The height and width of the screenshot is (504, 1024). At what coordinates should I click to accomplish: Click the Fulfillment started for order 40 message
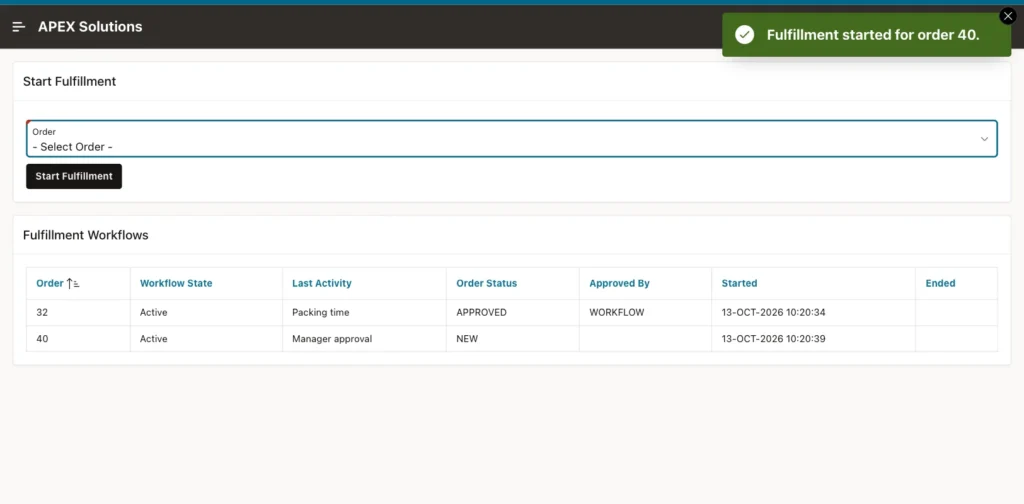[873, 35]
